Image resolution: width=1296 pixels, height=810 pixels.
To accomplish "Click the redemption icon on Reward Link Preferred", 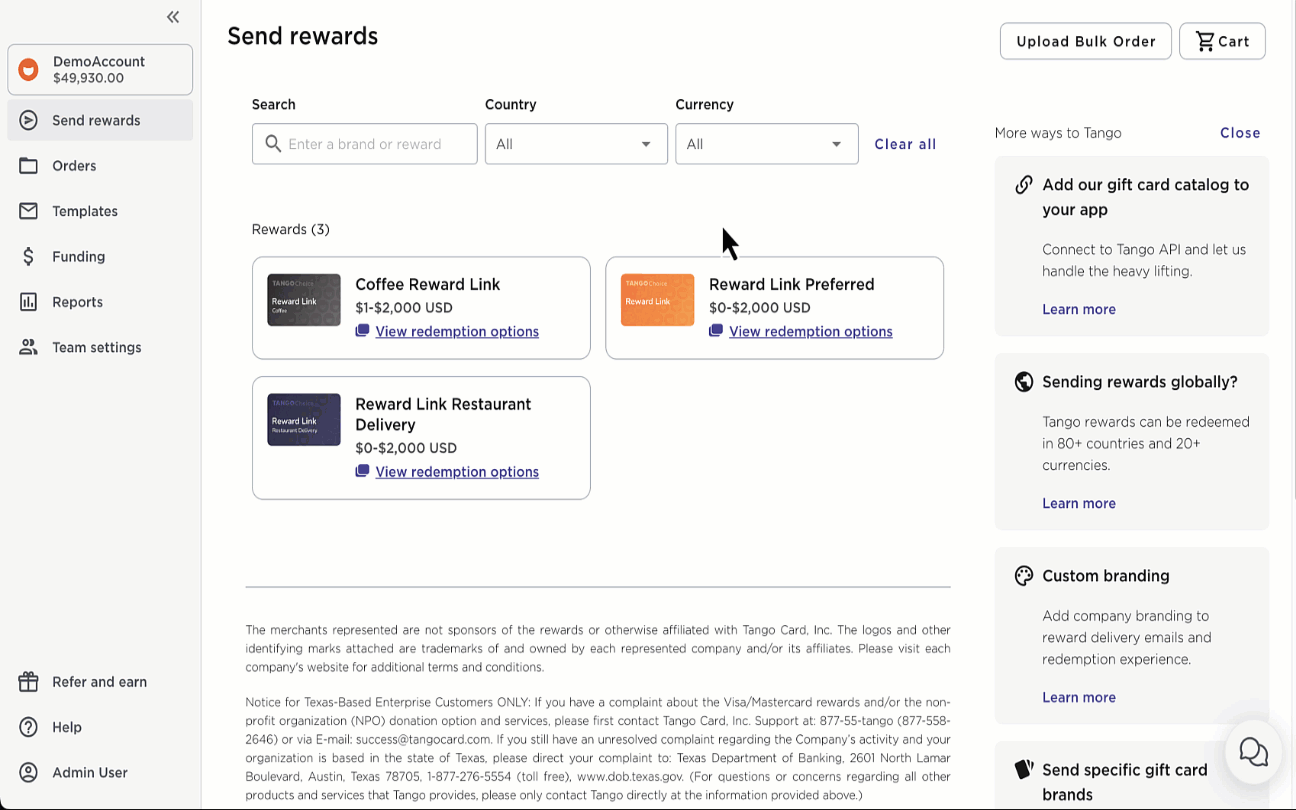I will [716, 331].
